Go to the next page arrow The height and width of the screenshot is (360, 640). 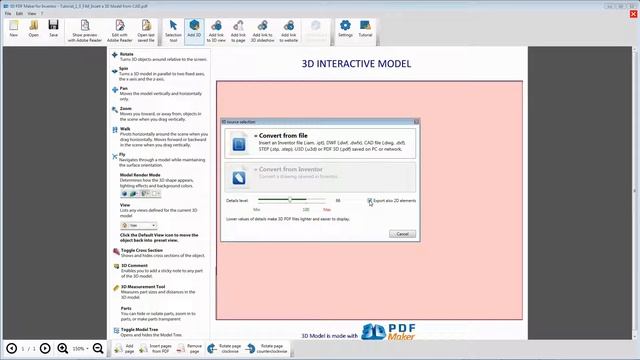coord(45,348)
